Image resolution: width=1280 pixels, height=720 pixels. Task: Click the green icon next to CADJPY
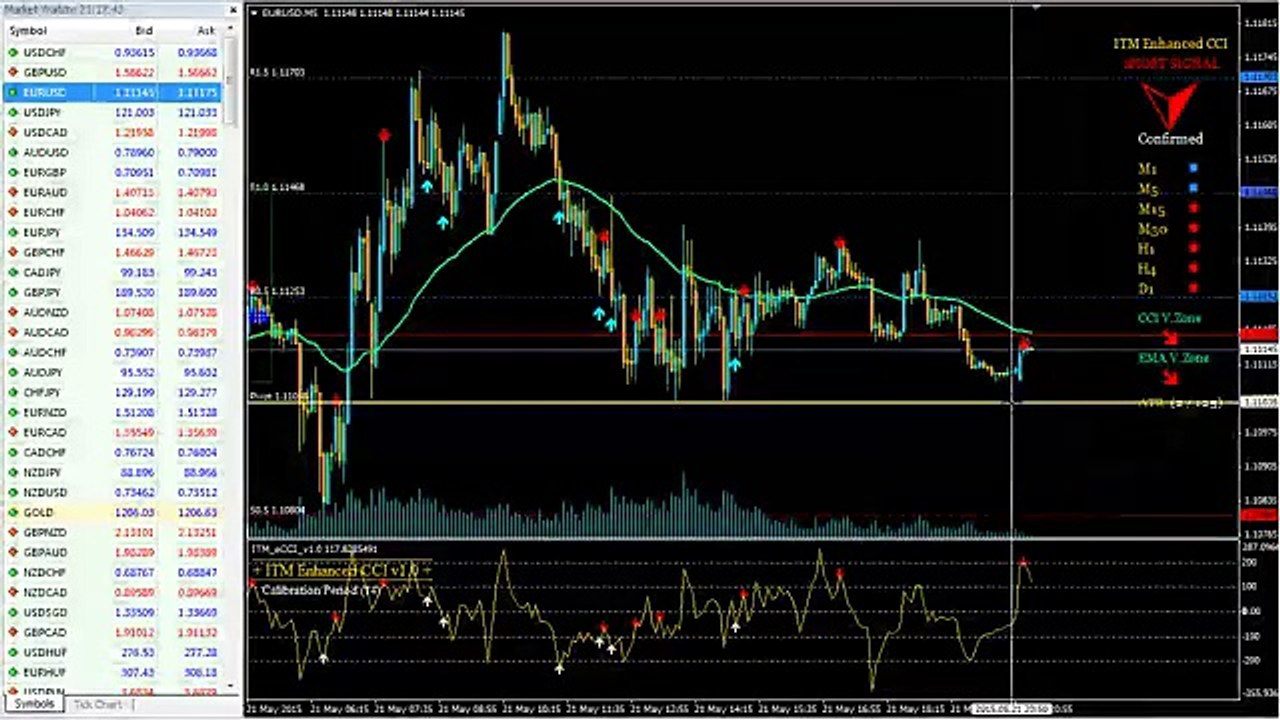[13, 273]
